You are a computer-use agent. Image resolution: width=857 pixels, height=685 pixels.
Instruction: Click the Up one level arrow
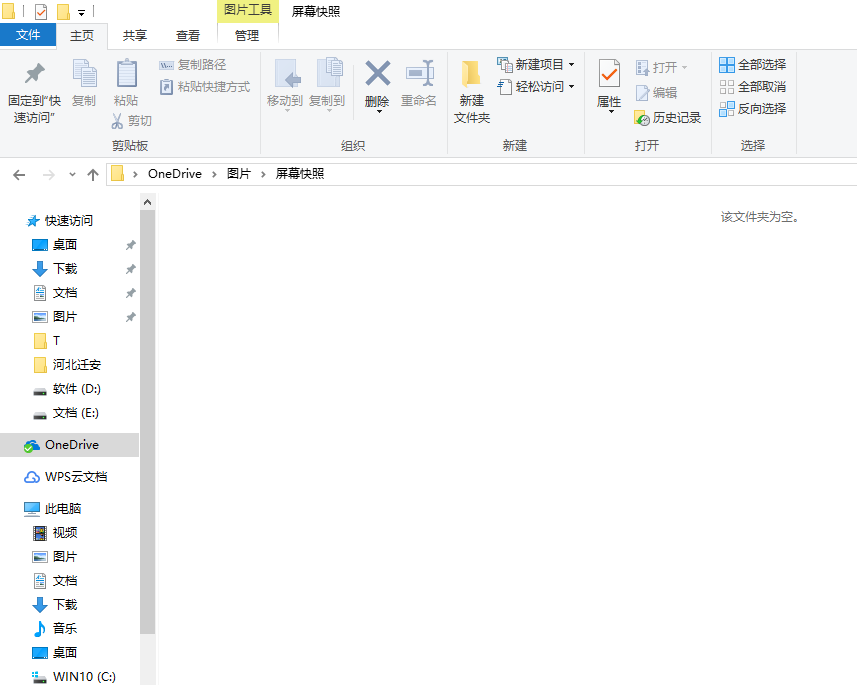tap(93, 174)
